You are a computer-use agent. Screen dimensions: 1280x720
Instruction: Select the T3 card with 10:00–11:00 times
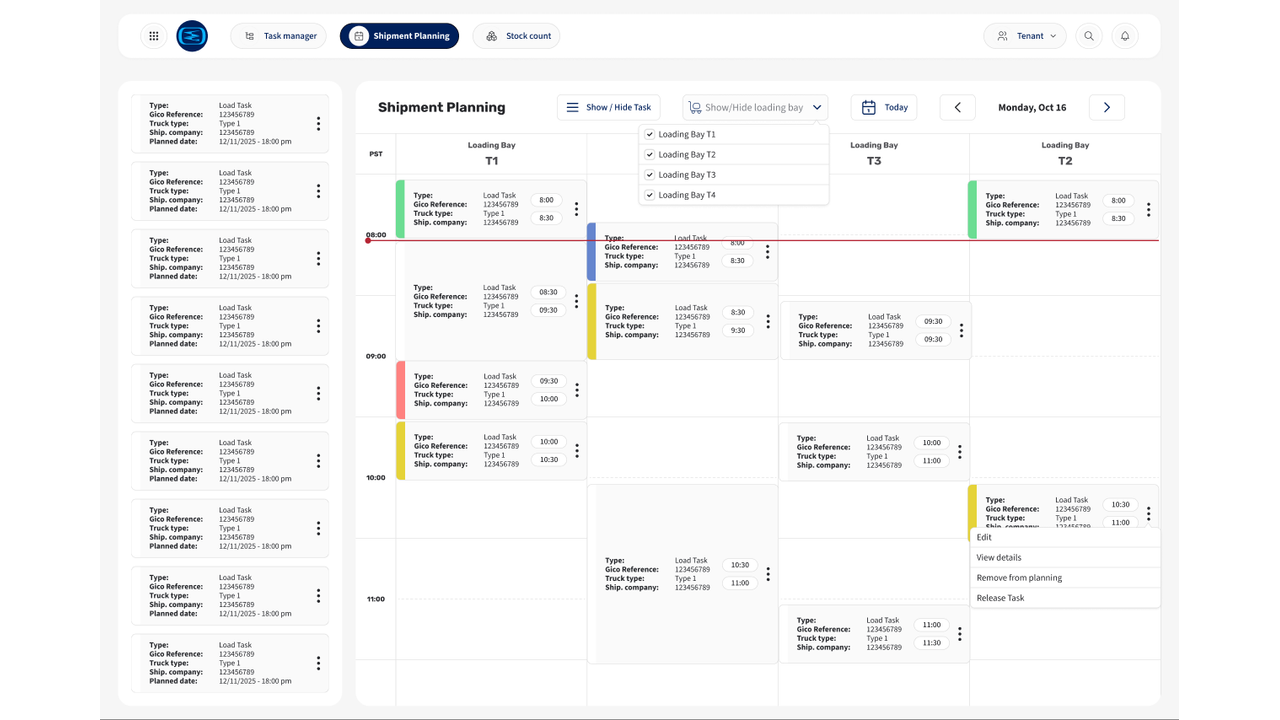click(874, 452)
